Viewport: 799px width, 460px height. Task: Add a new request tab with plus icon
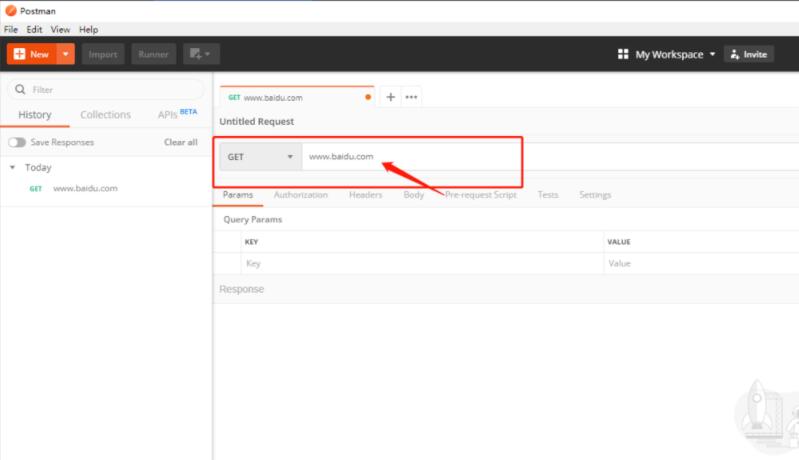pos(390,97)
